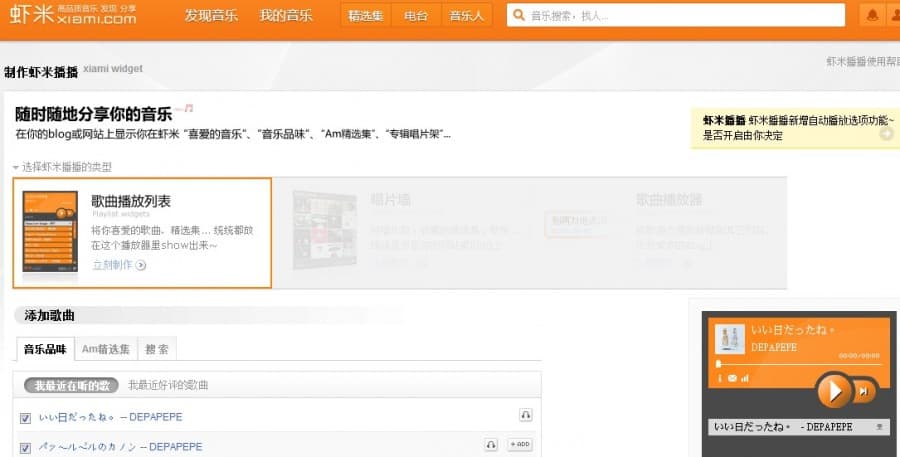Click the arrow icon in the yellow notice
This screenshot has width=900, height=457.
tap(886, 134)
